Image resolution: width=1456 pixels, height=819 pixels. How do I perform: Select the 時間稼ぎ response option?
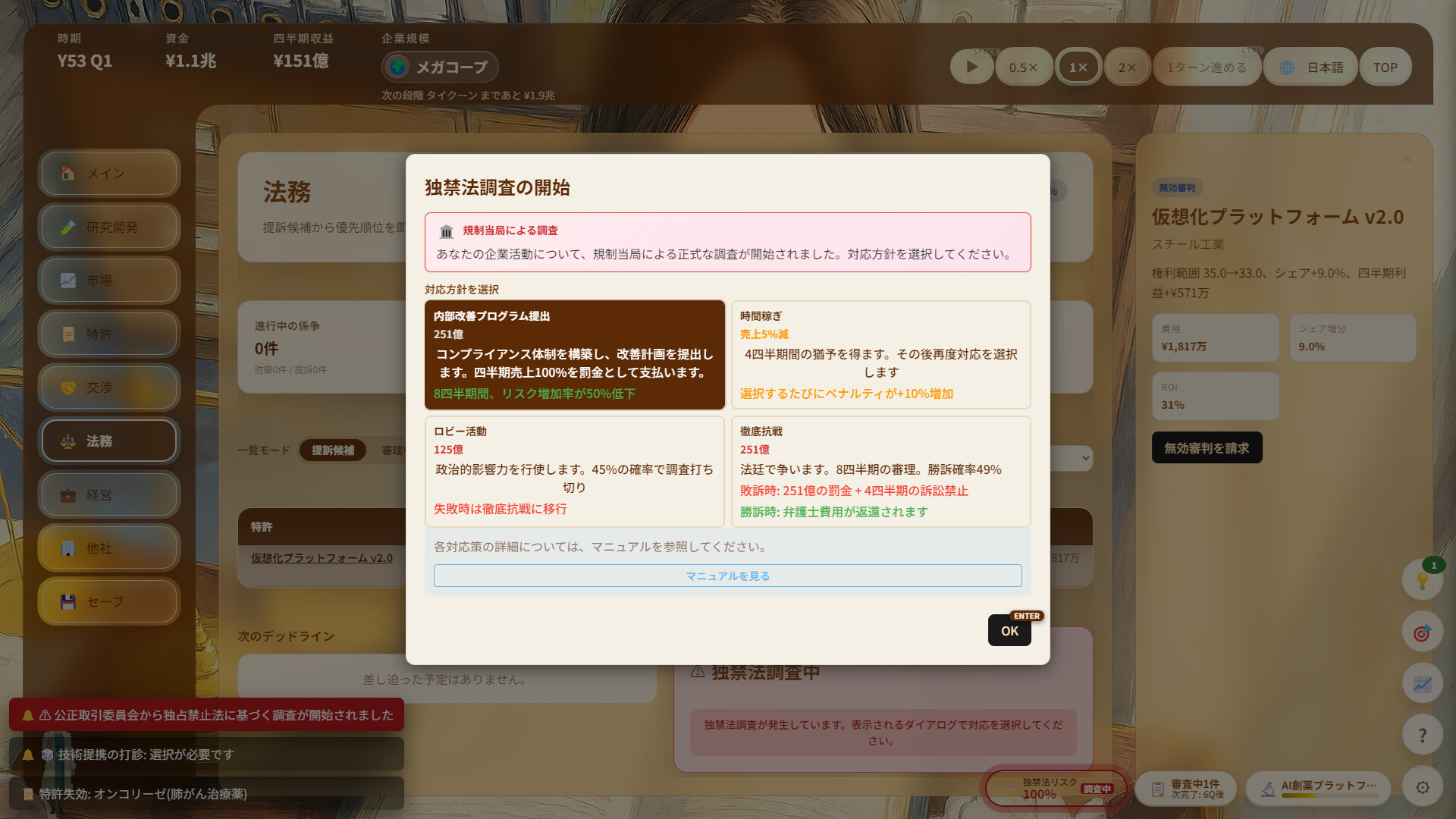coord(880,354)
